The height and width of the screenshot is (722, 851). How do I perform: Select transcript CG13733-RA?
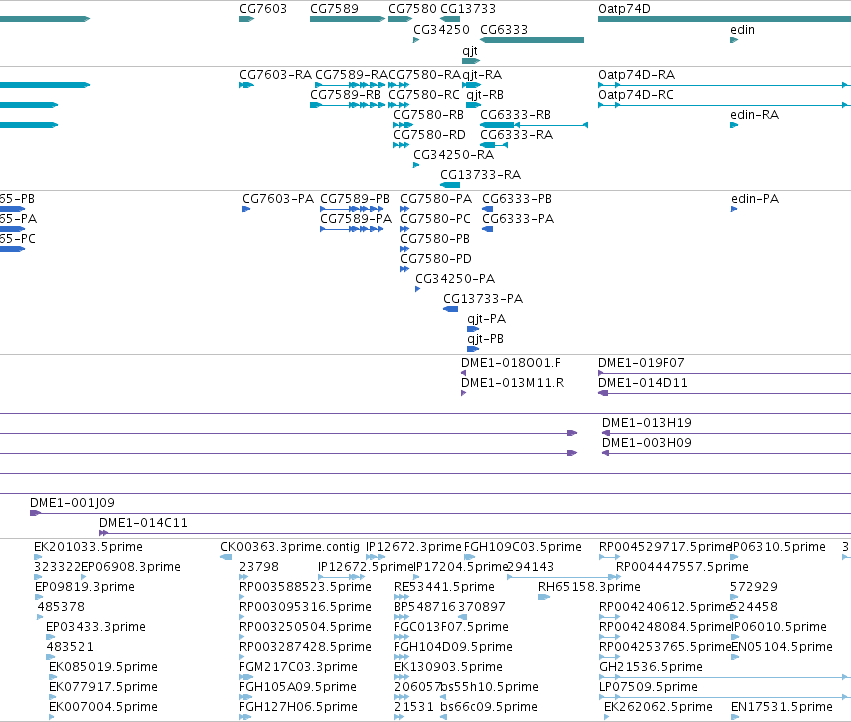pos(480,175)
